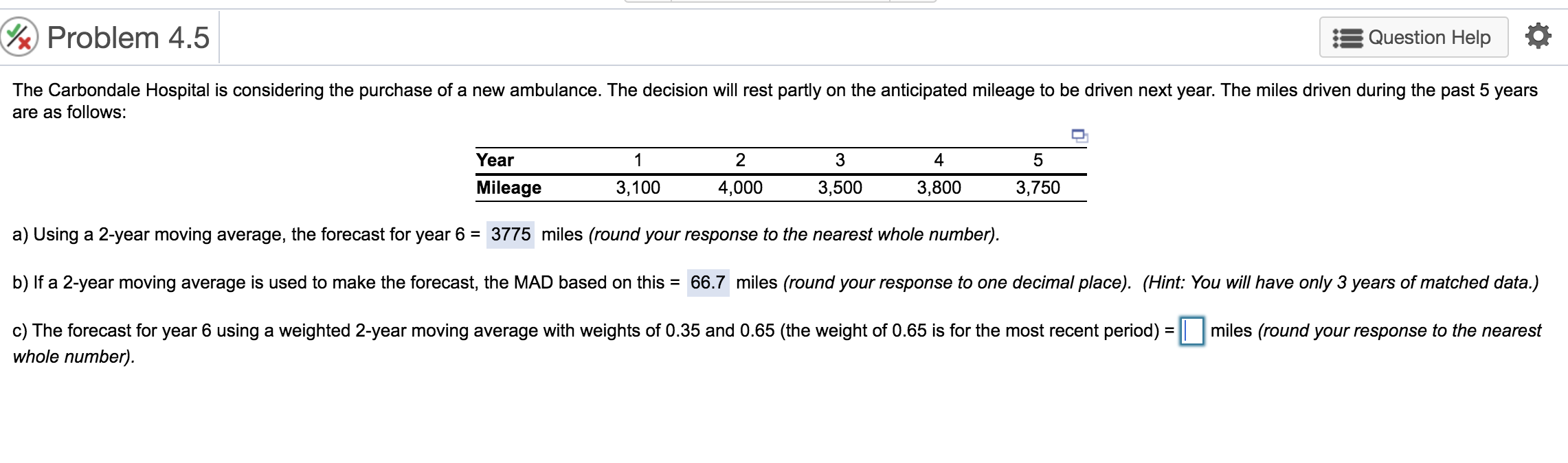This screenshot has width=1568, height=463.
Task: Select the highlighted 66.7 answer in part b
Action: click(x=708, y=281)
